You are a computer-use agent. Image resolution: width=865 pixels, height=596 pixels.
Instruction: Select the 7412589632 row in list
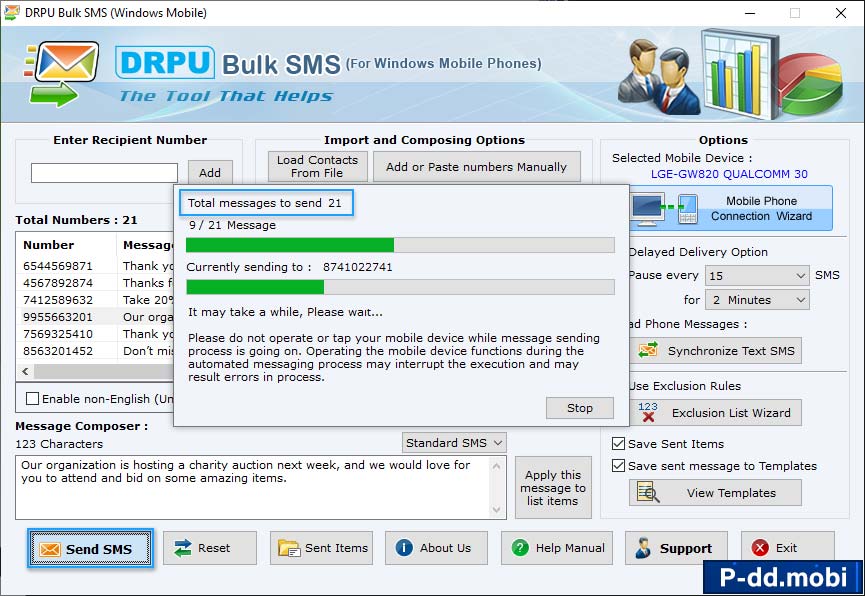[58, 300]
